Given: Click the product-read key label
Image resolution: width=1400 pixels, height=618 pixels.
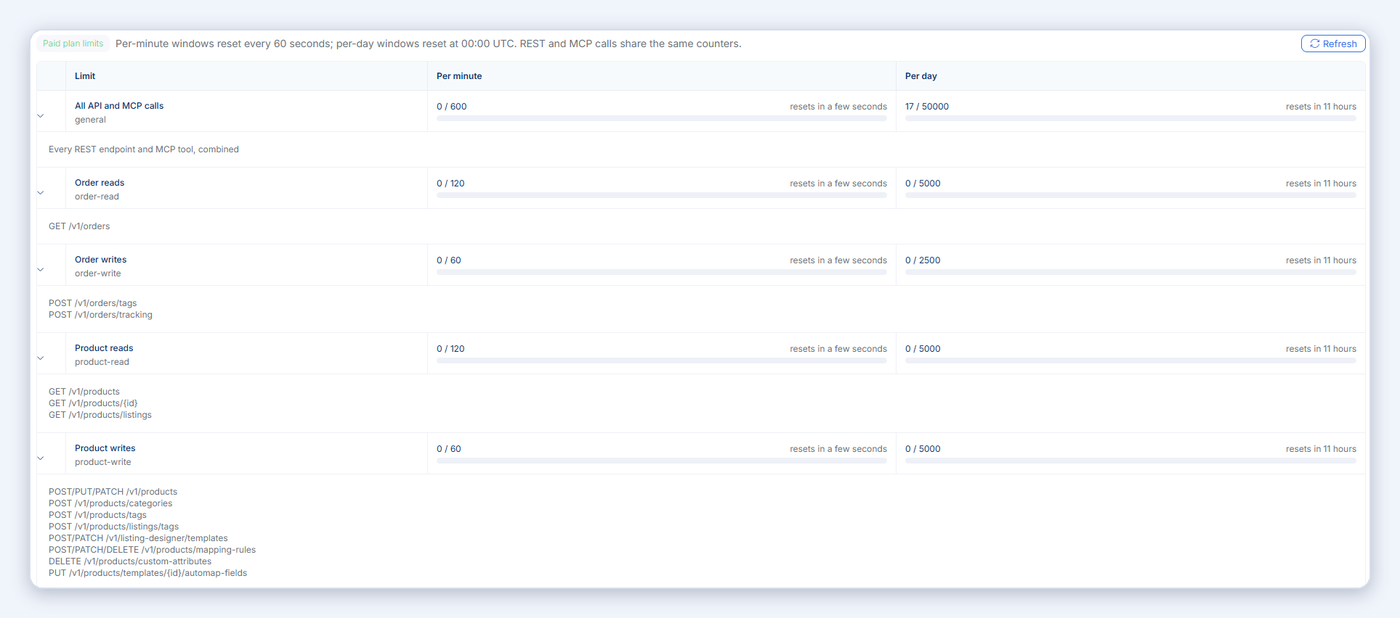Looking at the screenshot, I should (x=102, y=362).
